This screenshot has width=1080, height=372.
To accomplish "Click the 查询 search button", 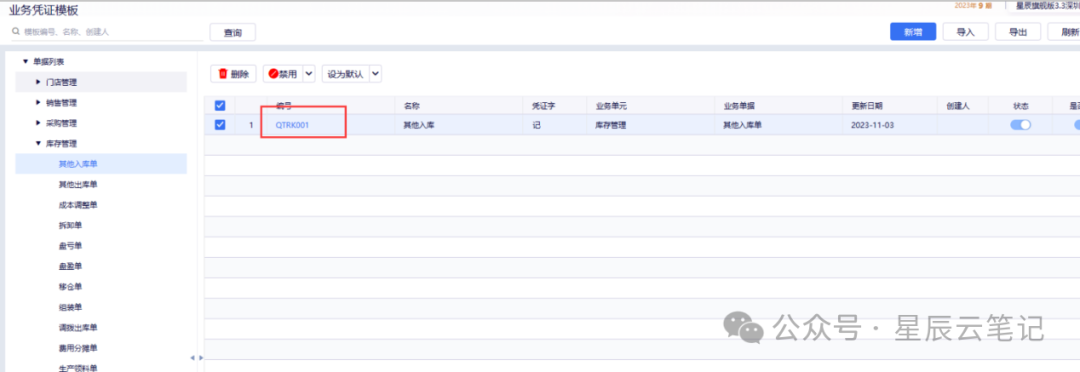I will pyautogui.click(x=233, y=32).
